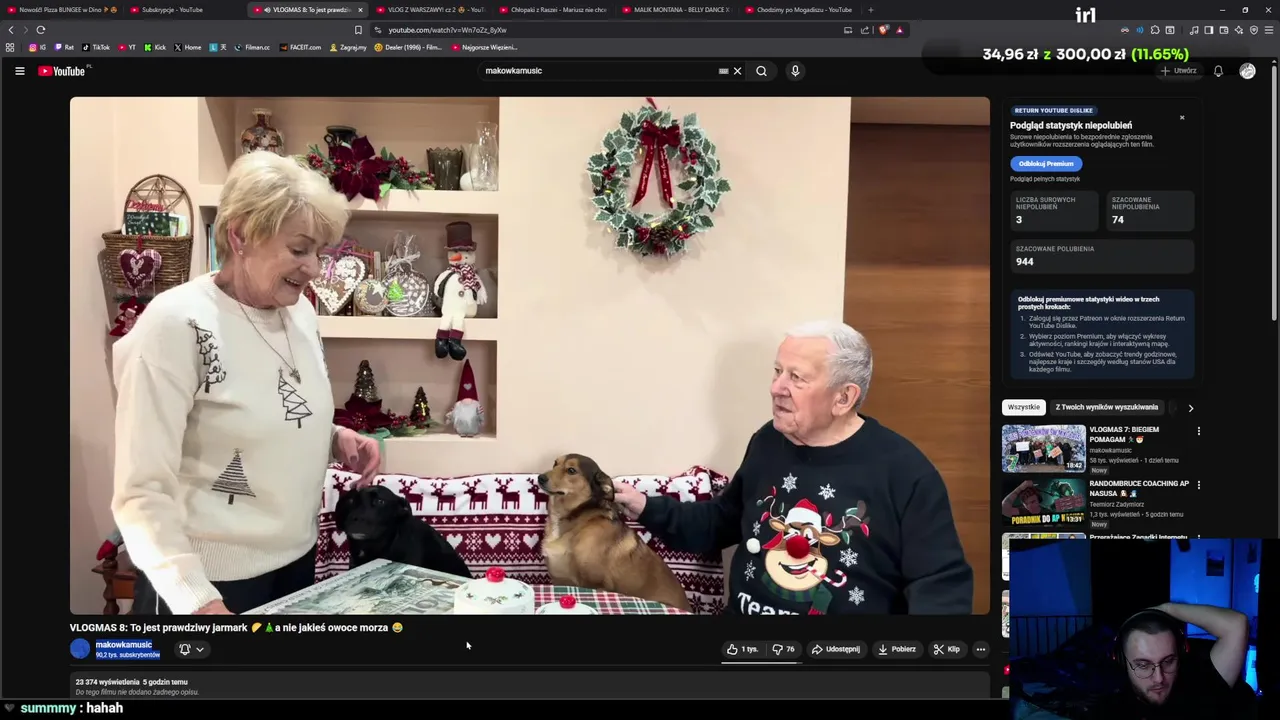Toggle browser sidebar panel icon
The image size is (1280, 720).
tap(1208, 30)
